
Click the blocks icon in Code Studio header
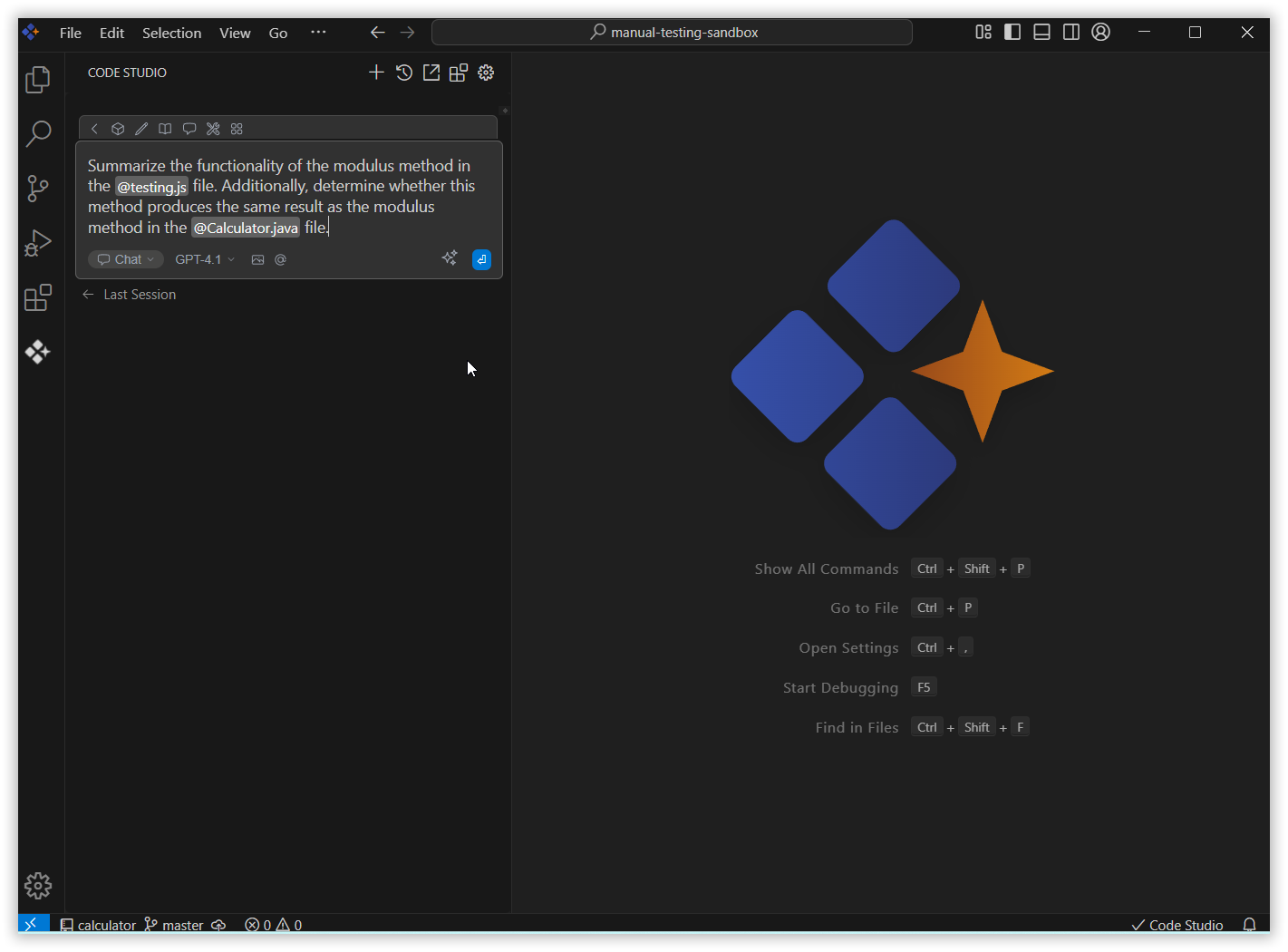(x=459, y=73)
